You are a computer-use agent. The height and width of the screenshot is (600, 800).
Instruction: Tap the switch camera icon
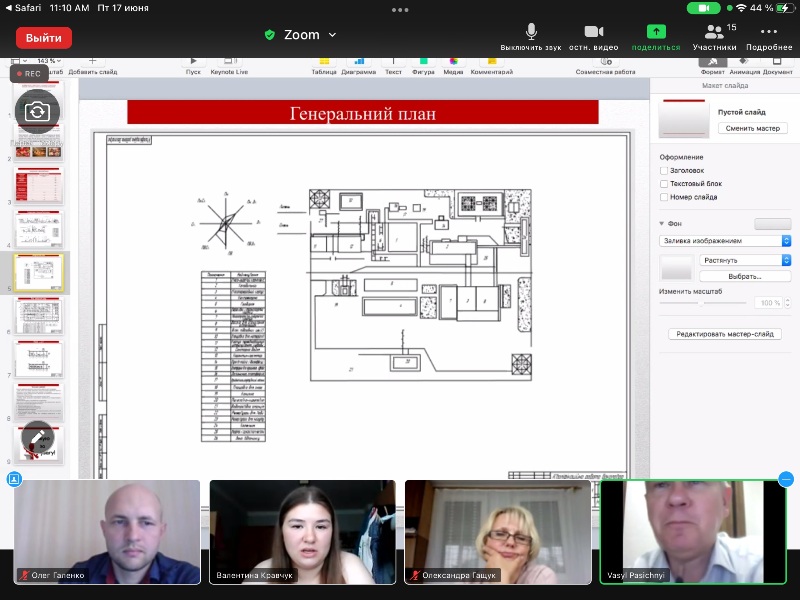[x=37, y=111]
